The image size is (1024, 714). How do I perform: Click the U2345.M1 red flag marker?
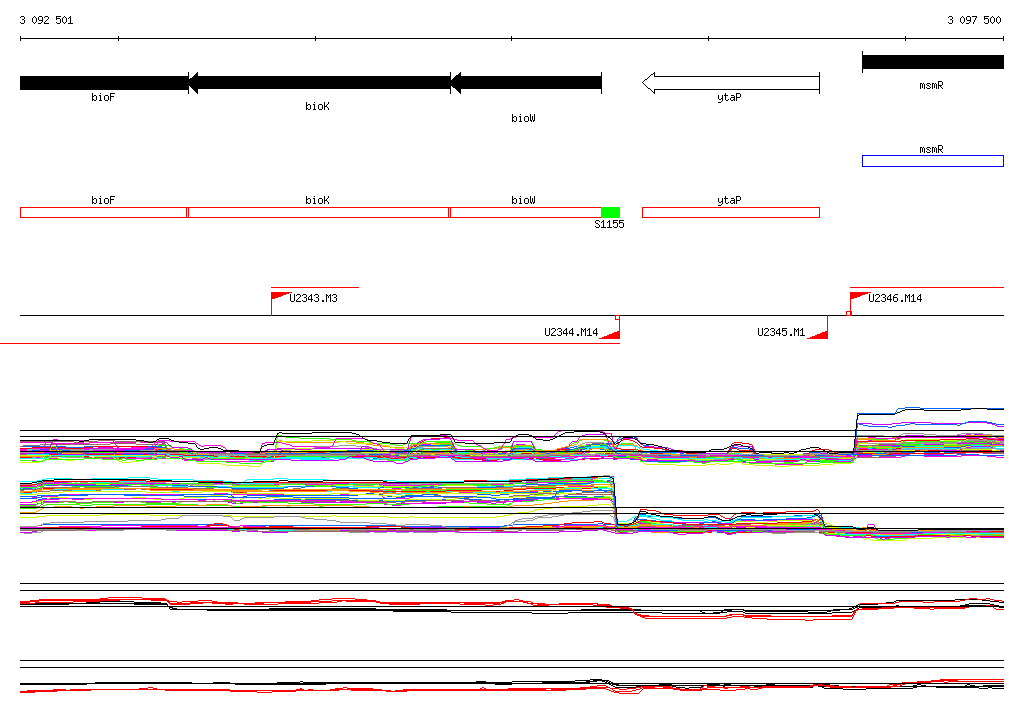[x=818, y=334]
